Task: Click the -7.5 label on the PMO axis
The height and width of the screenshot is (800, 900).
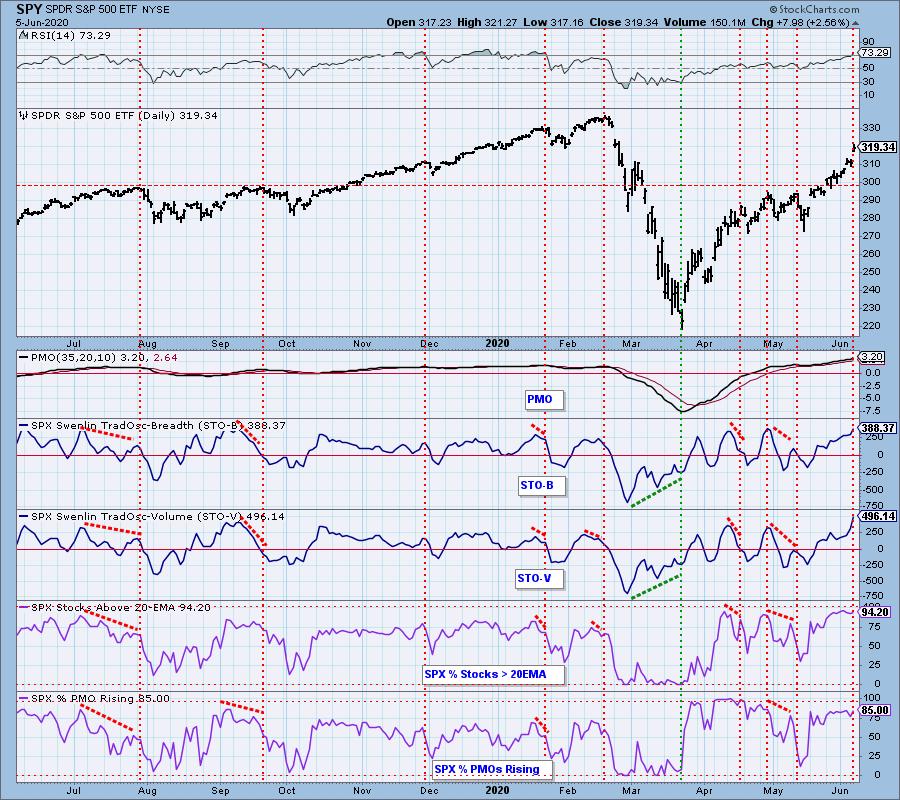Action: click(x=872, y=410)
